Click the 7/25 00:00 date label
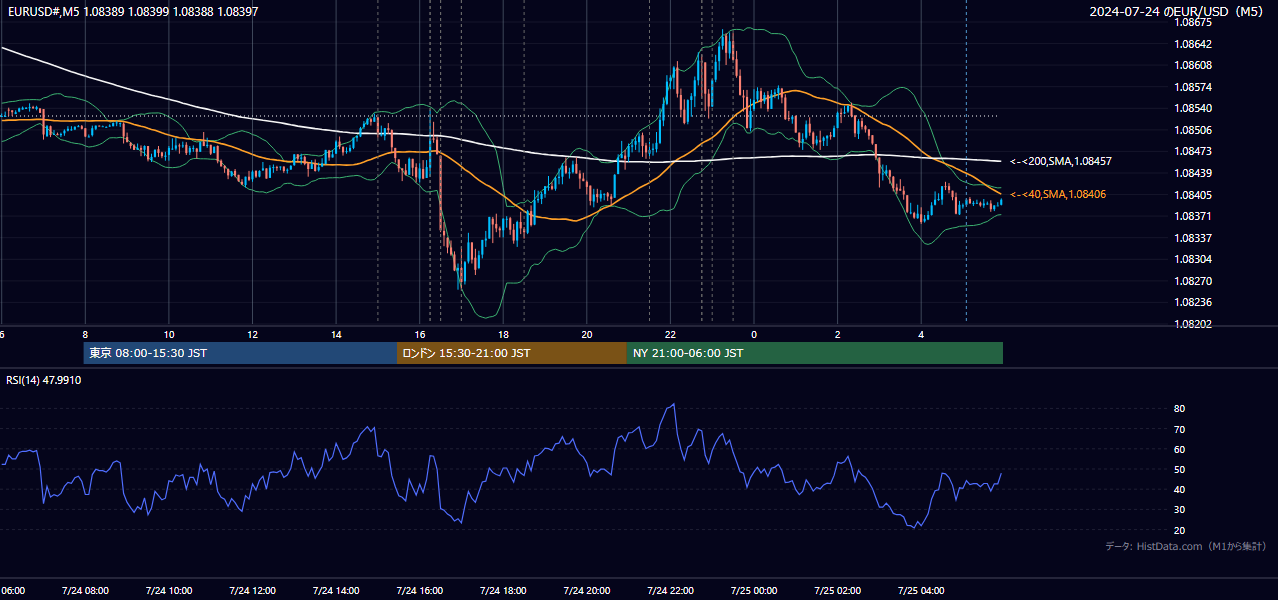Image resolution: width=1278 pixels, height=600 pixels. tap(754, 591)
